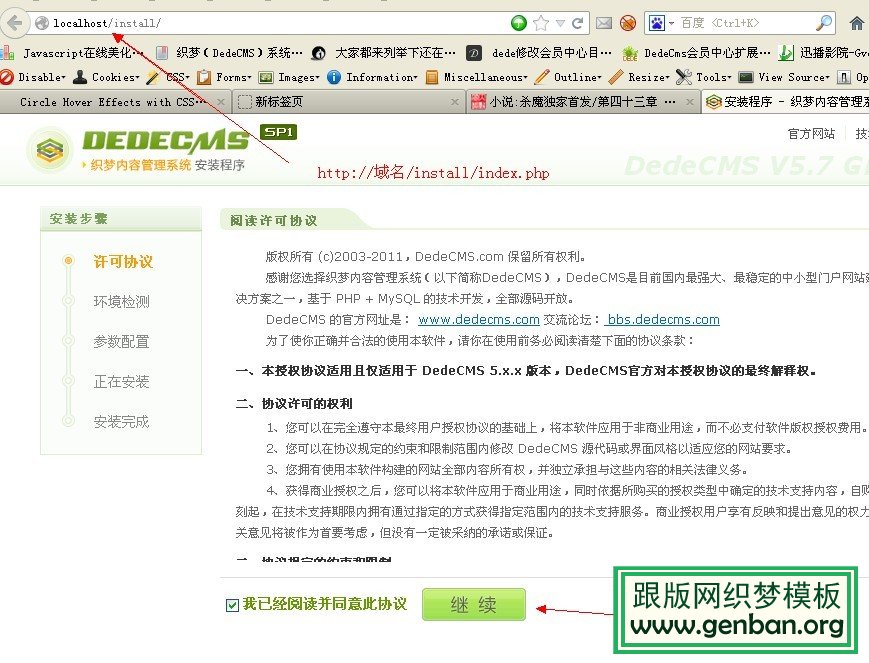Close the 小说:杀魔独家首发 tab
The image size is (869, 663).
689,102
